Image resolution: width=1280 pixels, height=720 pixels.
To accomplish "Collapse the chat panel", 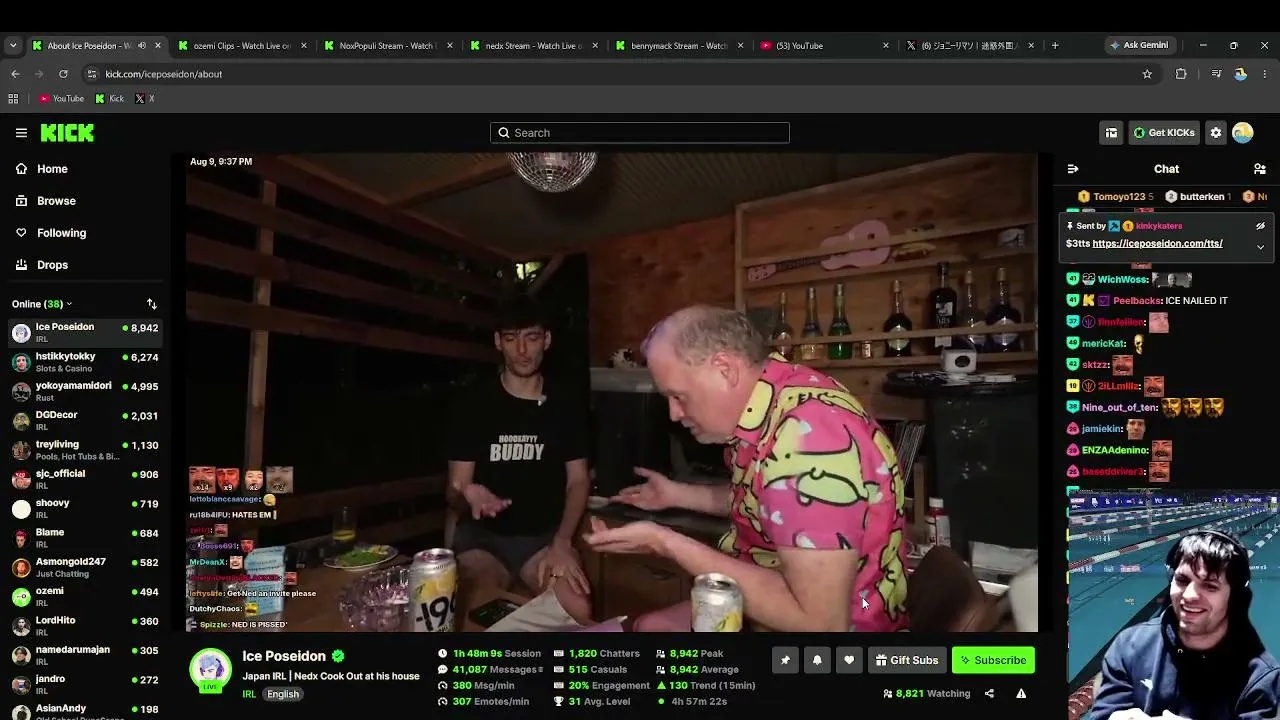I will (1073, 169).
